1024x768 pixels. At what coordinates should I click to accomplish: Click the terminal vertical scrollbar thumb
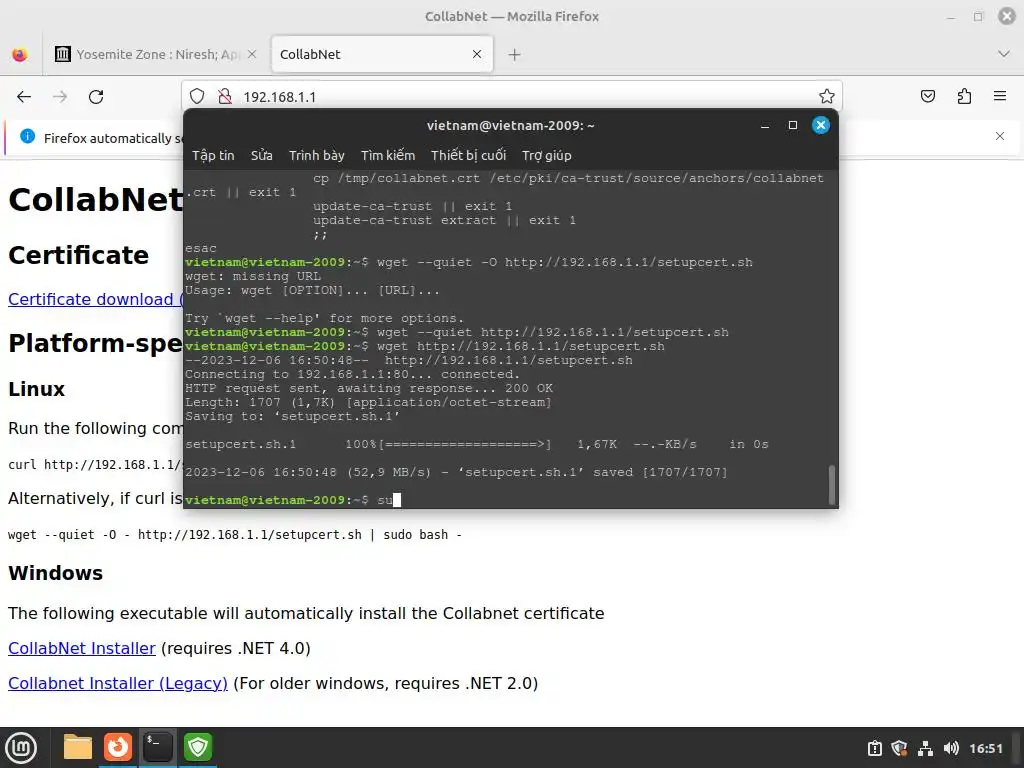pos(831,484)
